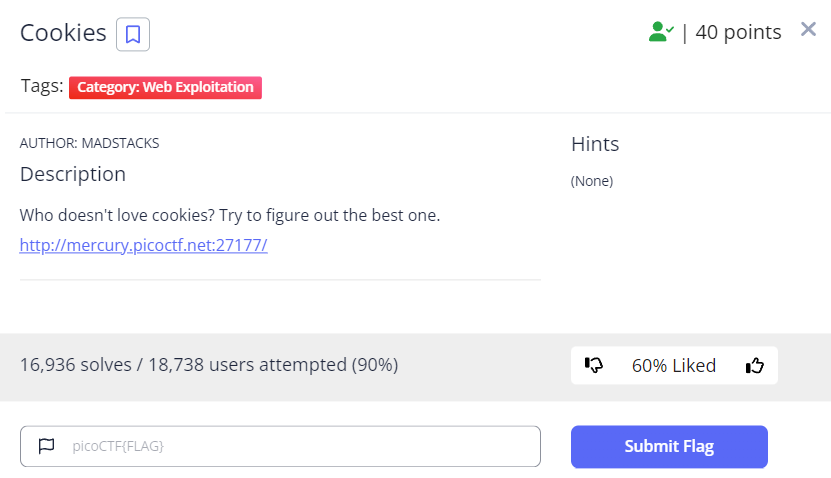Viewport: 831px width, 478px height.
Task: Click the Hints heading
Action: click(x=595, y=144)
